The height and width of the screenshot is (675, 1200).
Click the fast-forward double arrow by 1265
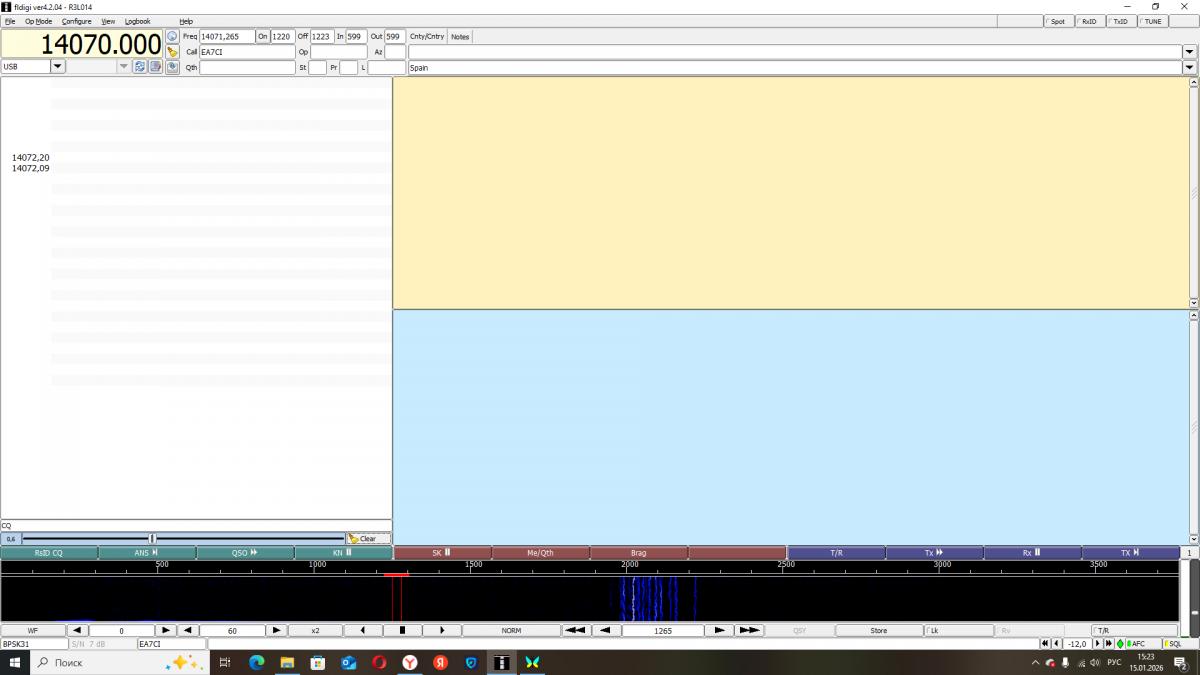pos(749,631)
